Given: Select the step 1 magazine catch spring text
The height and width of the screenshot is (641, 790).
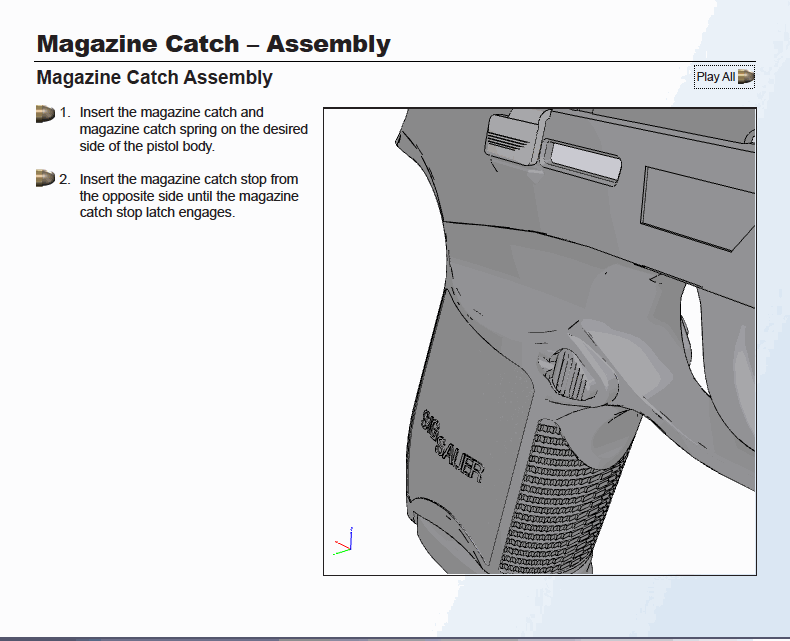Looking at the screenshot, I should click(x=193, y=130).
